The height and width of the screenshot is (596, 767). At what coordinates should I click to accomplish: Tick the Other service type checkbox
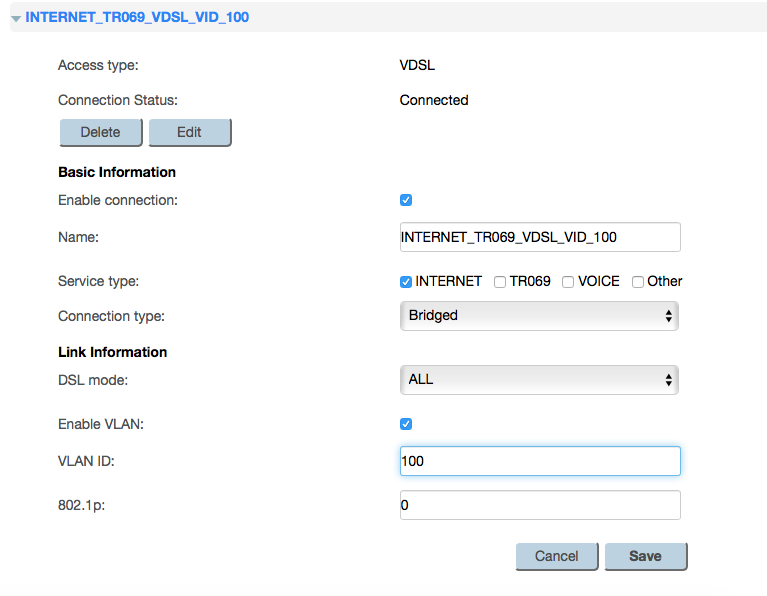coord(638,282)
